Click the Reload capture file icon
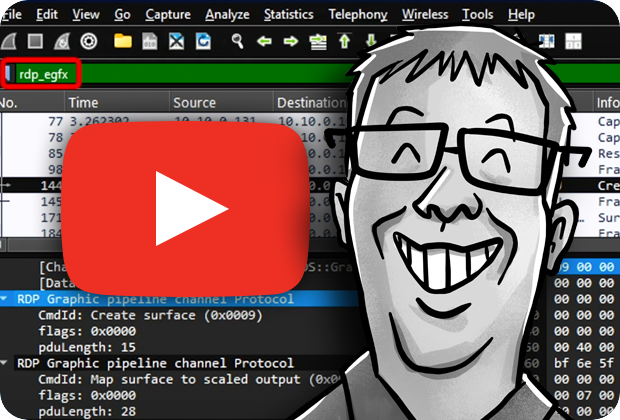This screenshot has height=420, width=620. (203, 41)
